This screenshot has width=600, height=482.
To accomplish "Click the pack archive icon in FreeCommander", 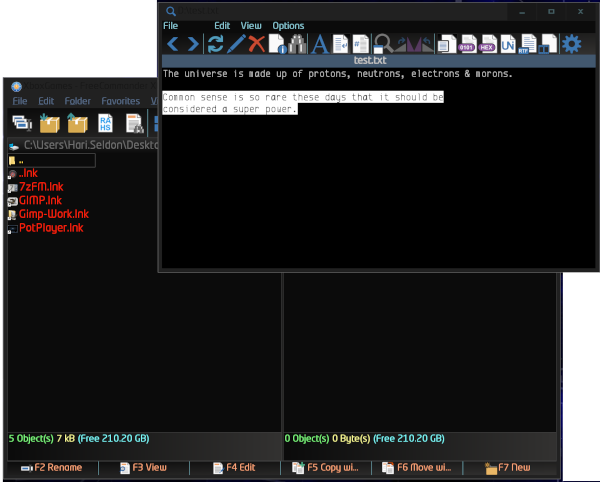I will pos(49,124).
